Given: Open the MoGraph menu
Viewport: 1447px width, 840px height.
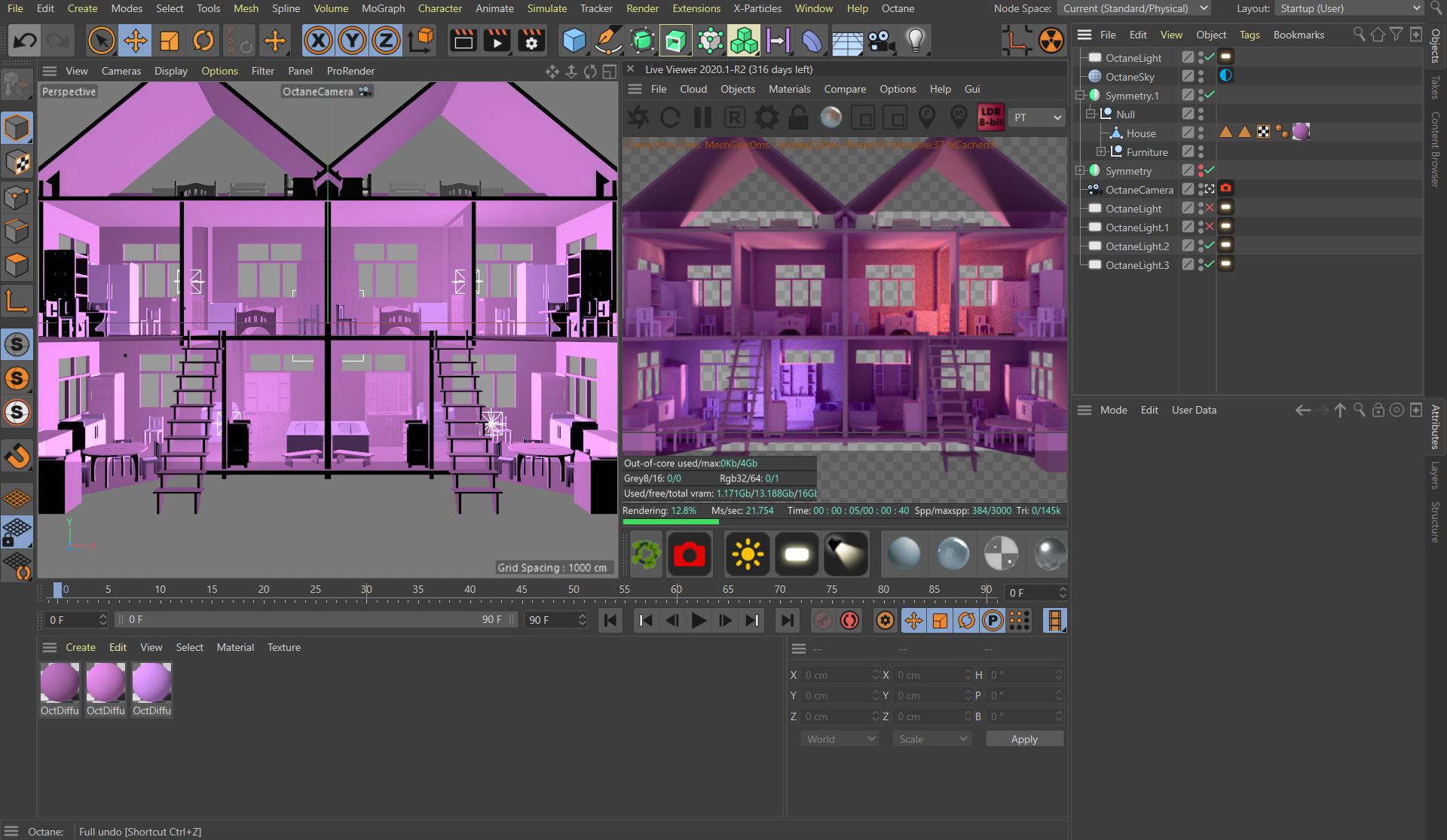Looking at the screenshot, I should [383, 8].
